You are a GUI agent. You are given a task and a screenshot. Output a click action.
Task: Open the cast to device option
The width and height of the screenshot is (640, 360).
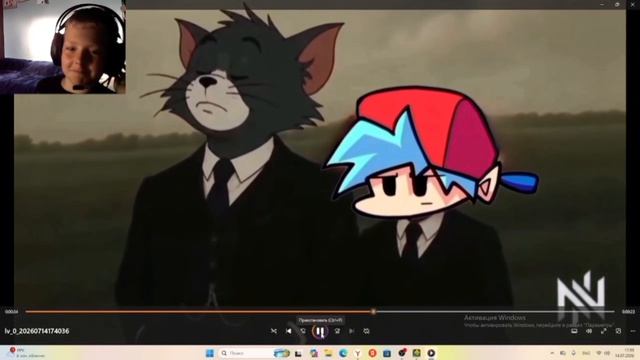[x=574, y=331]
